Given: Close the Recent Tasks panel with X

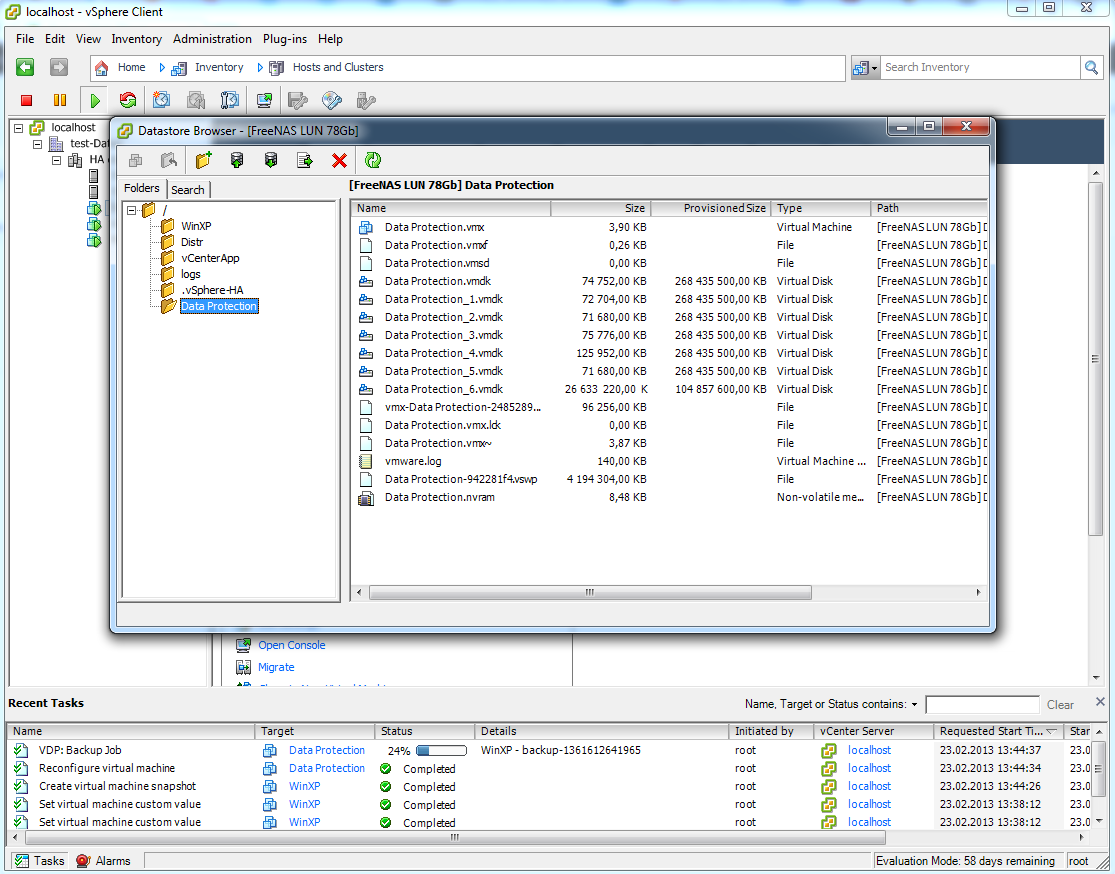Looking at the screenshot, I should (x=1100, y=702).
